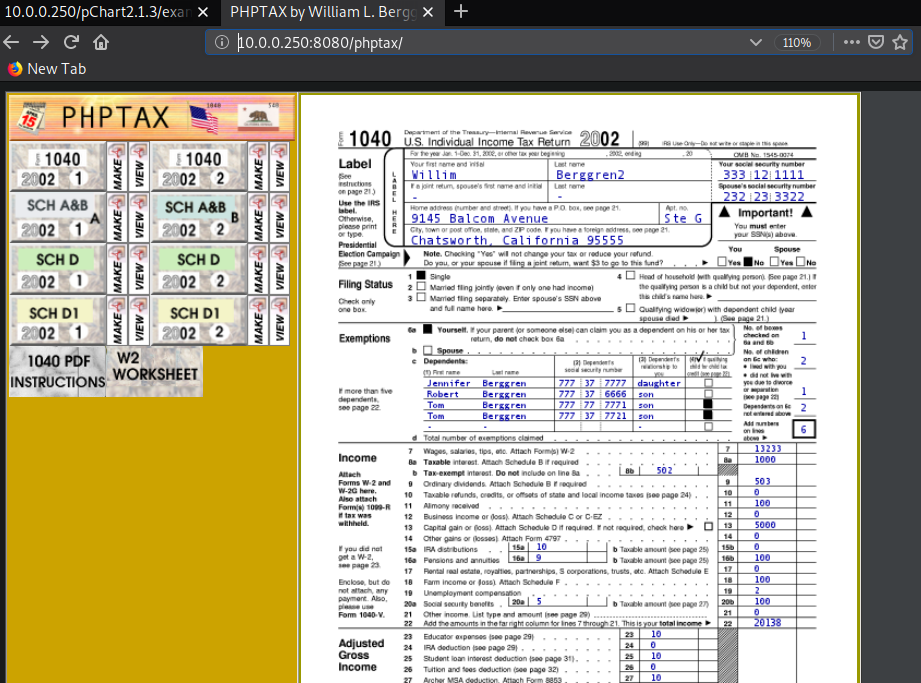Click VIEW for SCH D1 form 1
This screenshot has height=683, width=921.
pyautogui.click(x=140, y=321)
